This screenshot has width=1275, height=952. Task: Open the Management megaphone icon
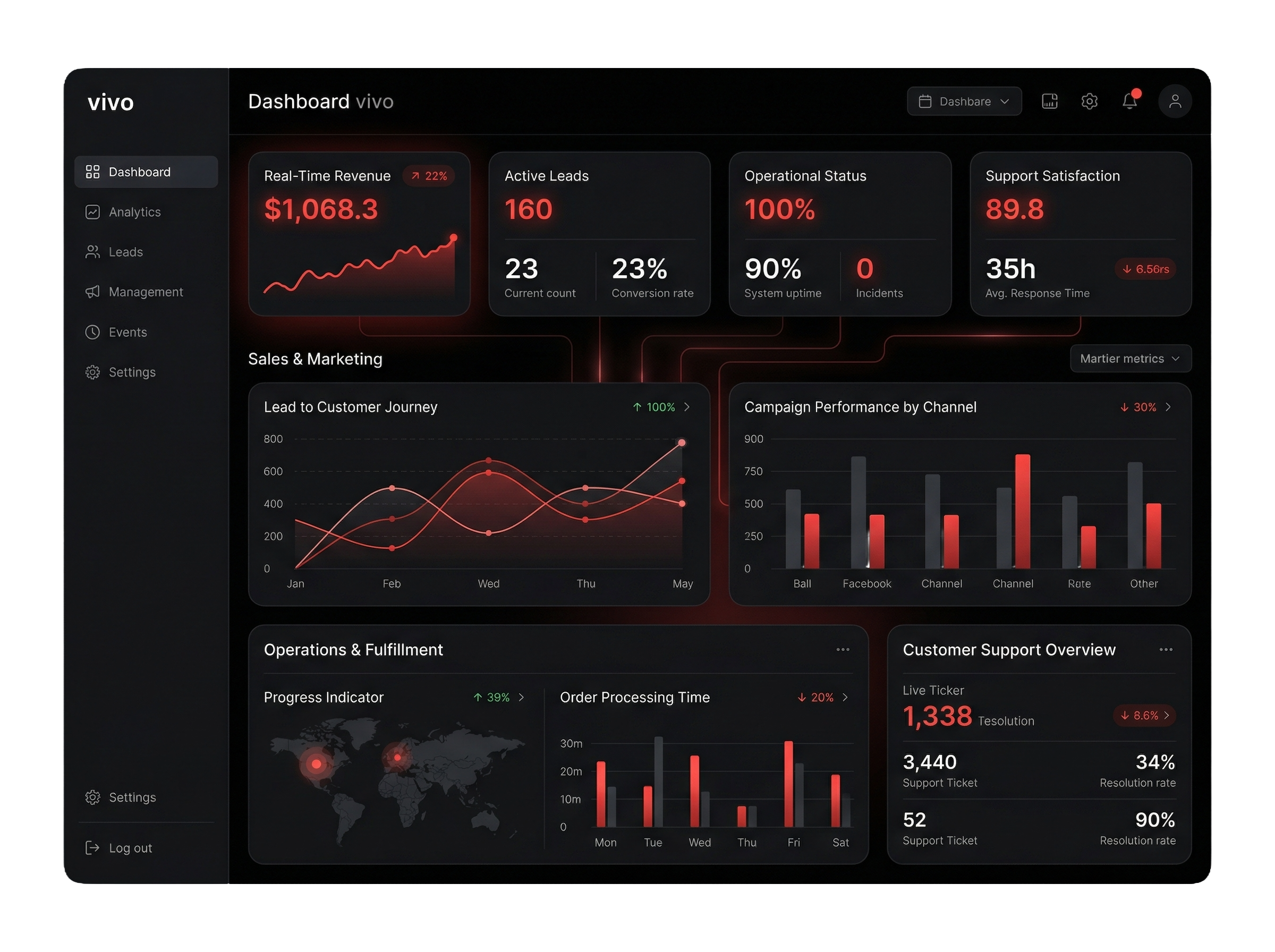click(x=93, y=292)
